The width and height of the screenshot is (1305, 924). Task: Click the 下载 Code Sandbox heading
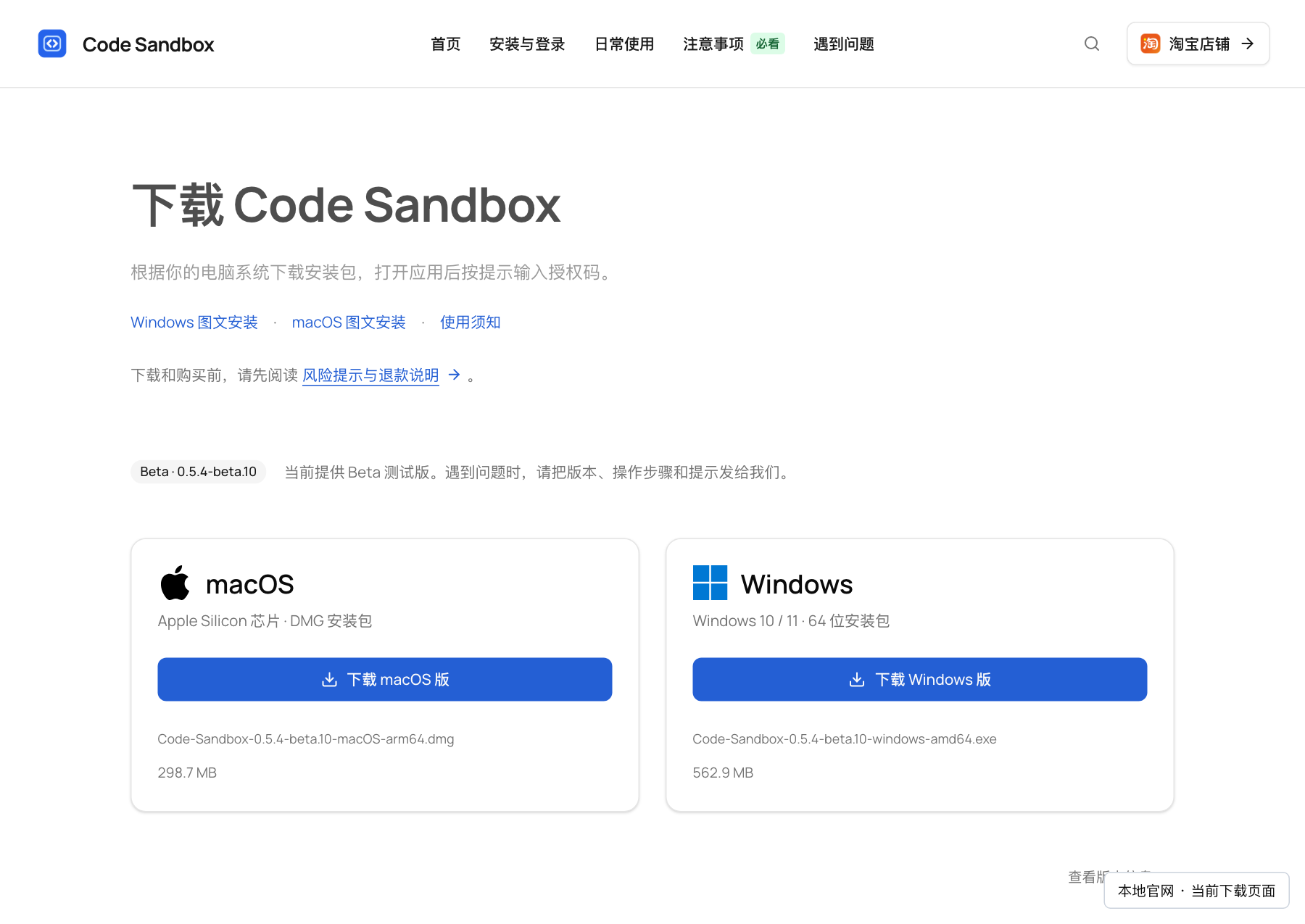tap(346, 205)
